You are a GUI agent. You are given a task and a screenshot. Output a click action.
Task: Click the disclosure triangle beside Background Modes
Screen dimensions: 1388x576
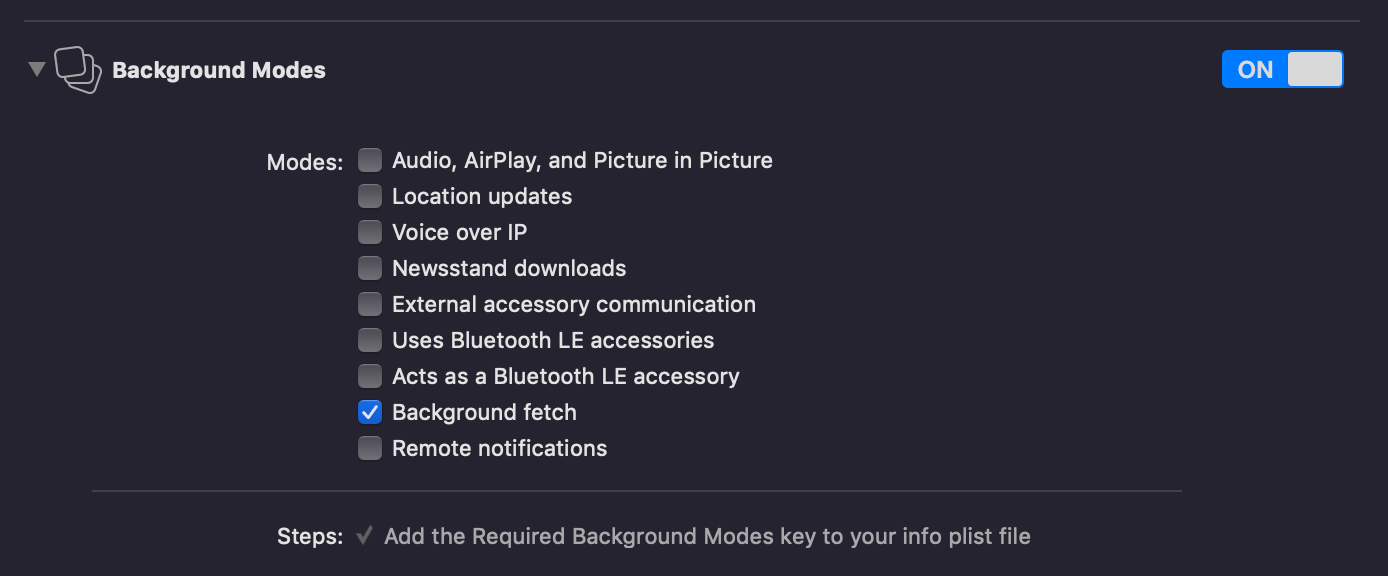click(x=36, y=69)
